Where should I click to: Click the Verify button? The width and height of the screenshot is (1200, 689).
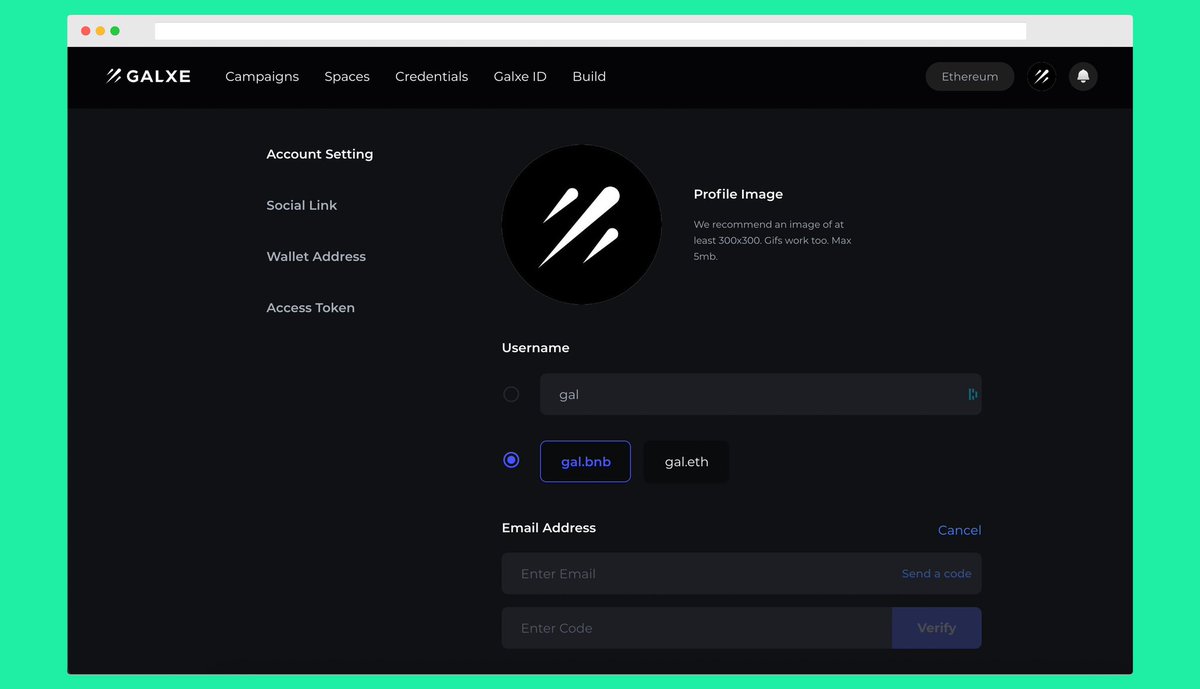pyautogui.click(x=937, y=628)
